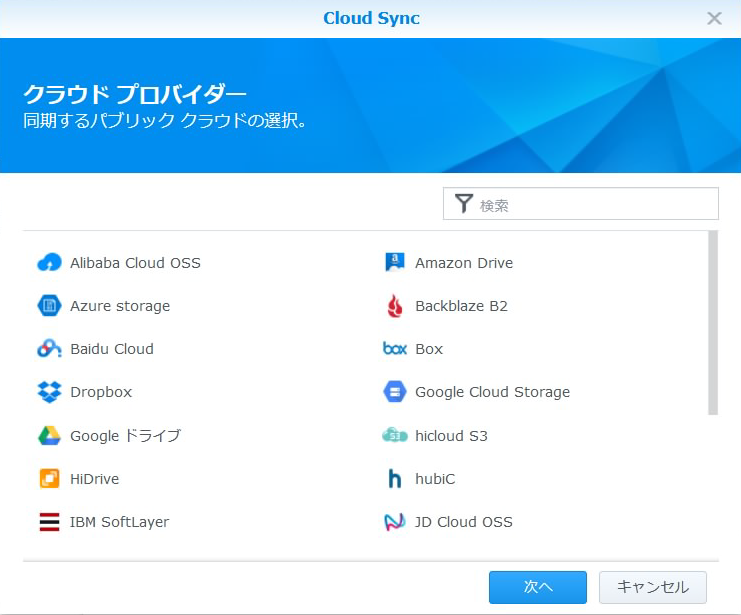Click the Alibaba Cloud OSS icon
This screenshot has height=615, width=741.
click(49, 263)
